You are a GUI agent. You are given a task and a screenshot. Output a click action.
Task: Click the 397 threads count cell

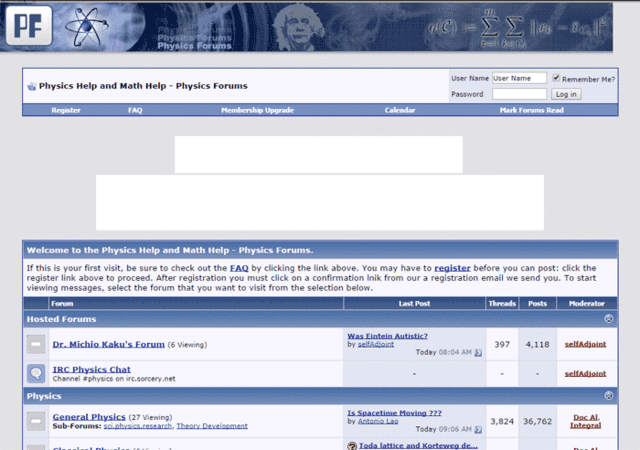pos(502,344)
